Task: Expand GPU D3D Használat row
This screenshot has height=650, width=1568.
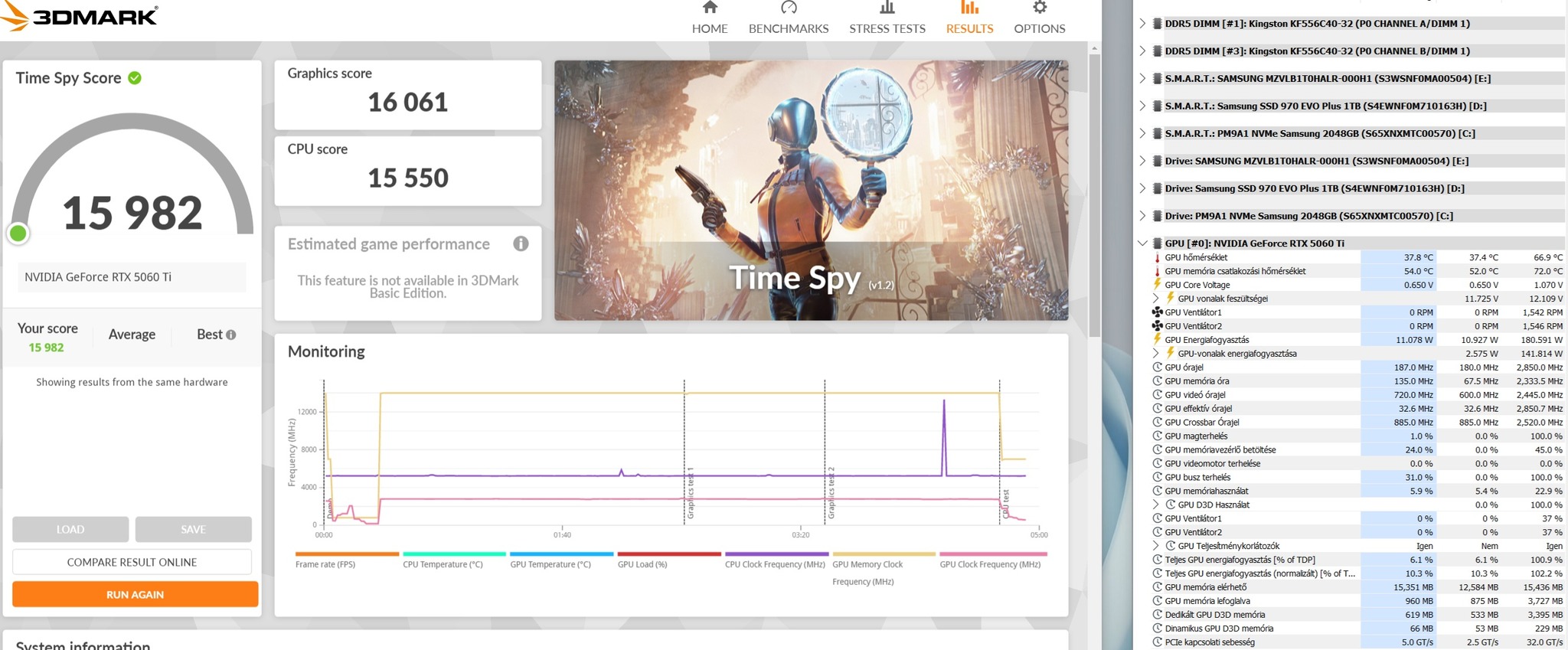Action: tap(1156, 505)
